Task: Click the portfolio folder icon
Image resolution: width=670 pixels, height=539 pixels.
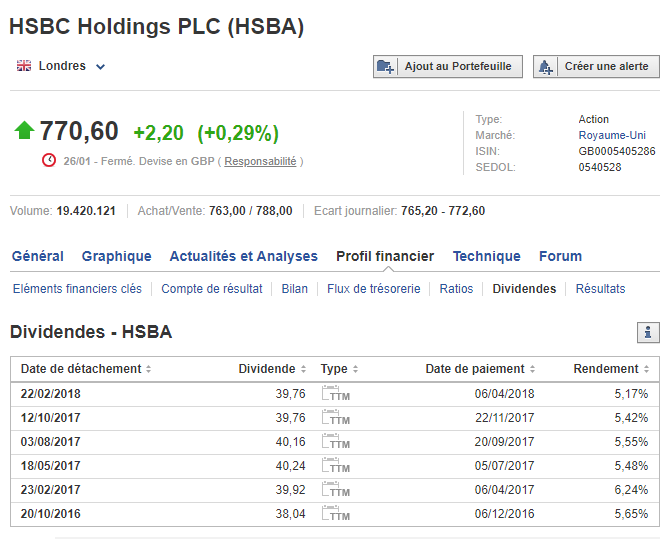Action: tap(385, 67)
